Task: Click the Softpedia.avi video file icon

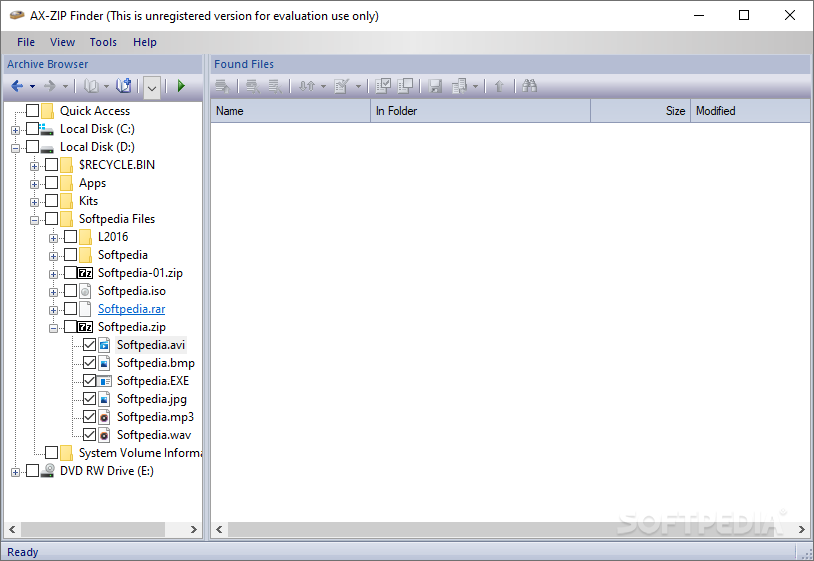Action: point(104,345)
